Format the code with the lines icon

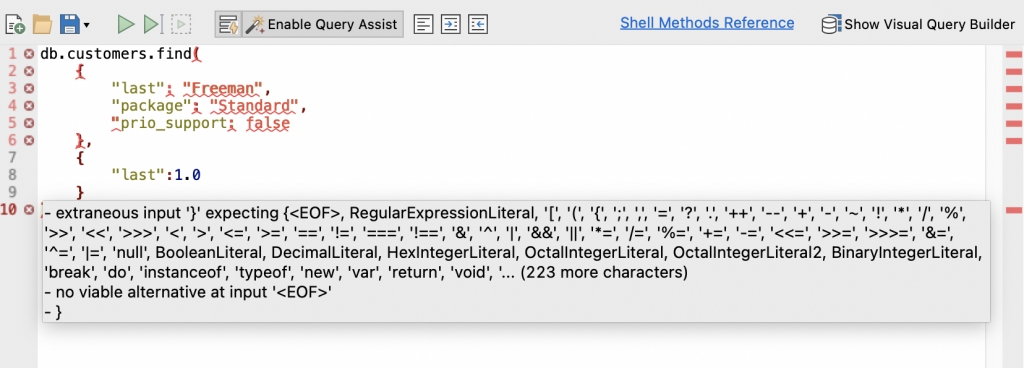coord(424,25)
